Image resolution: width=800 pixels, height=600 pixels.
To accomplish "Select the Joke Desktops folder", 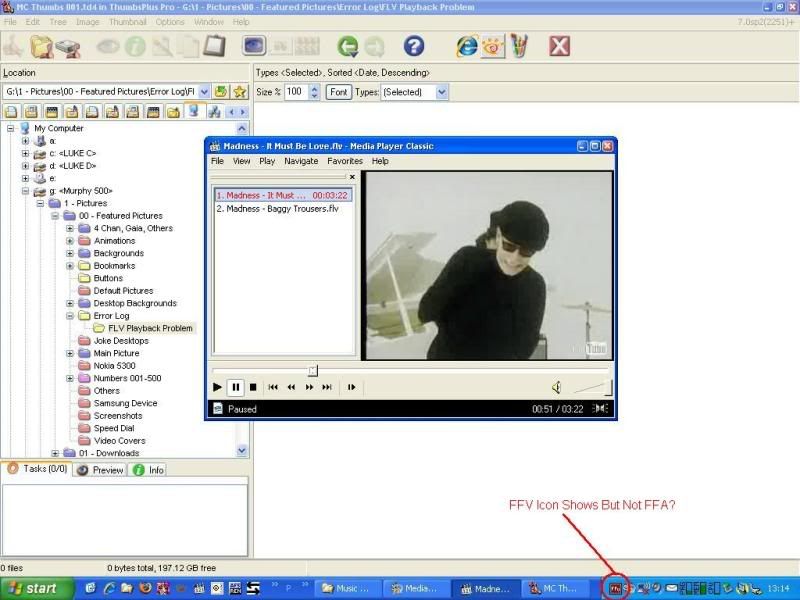I will tap(121, 341).
